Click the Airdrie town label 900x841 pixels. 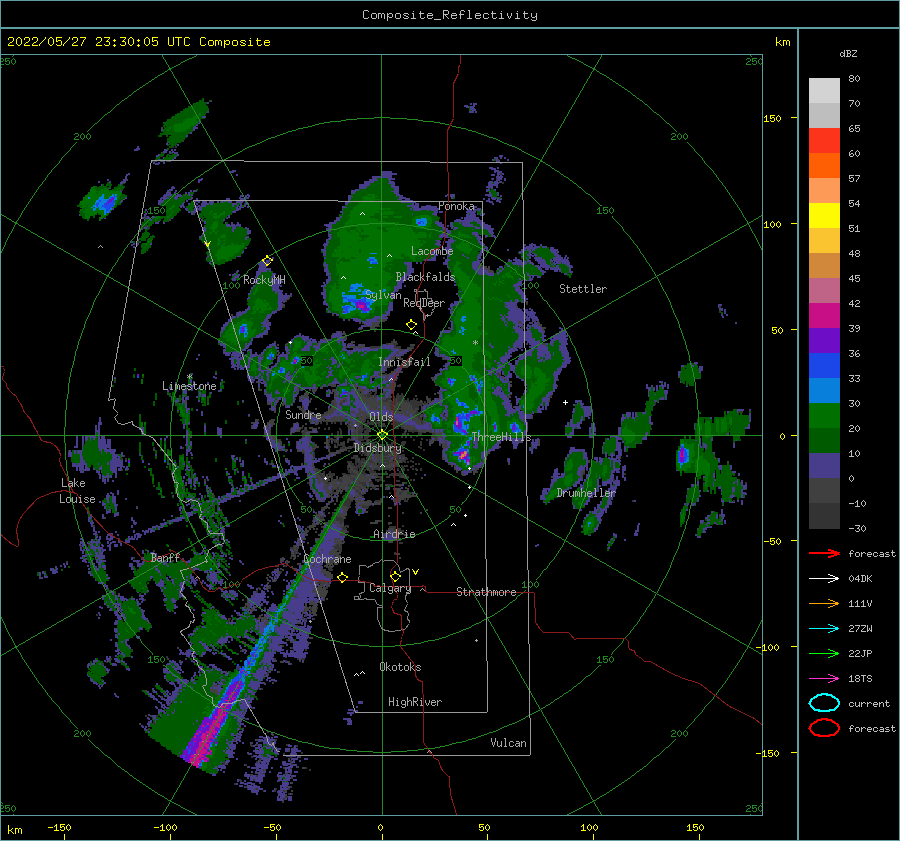(x=394, y=534)
